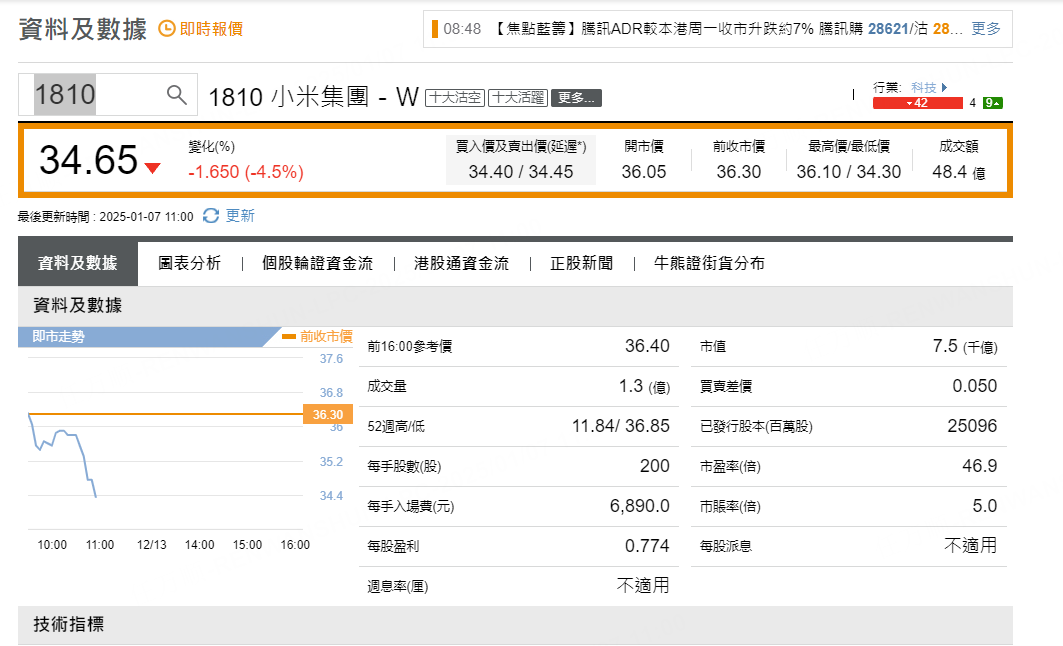The height and width of the screenshot is (646, 1063).
Task: Click the 52週高/低 value 11.84/ 36.85
Action: click(x=621, y=426)
